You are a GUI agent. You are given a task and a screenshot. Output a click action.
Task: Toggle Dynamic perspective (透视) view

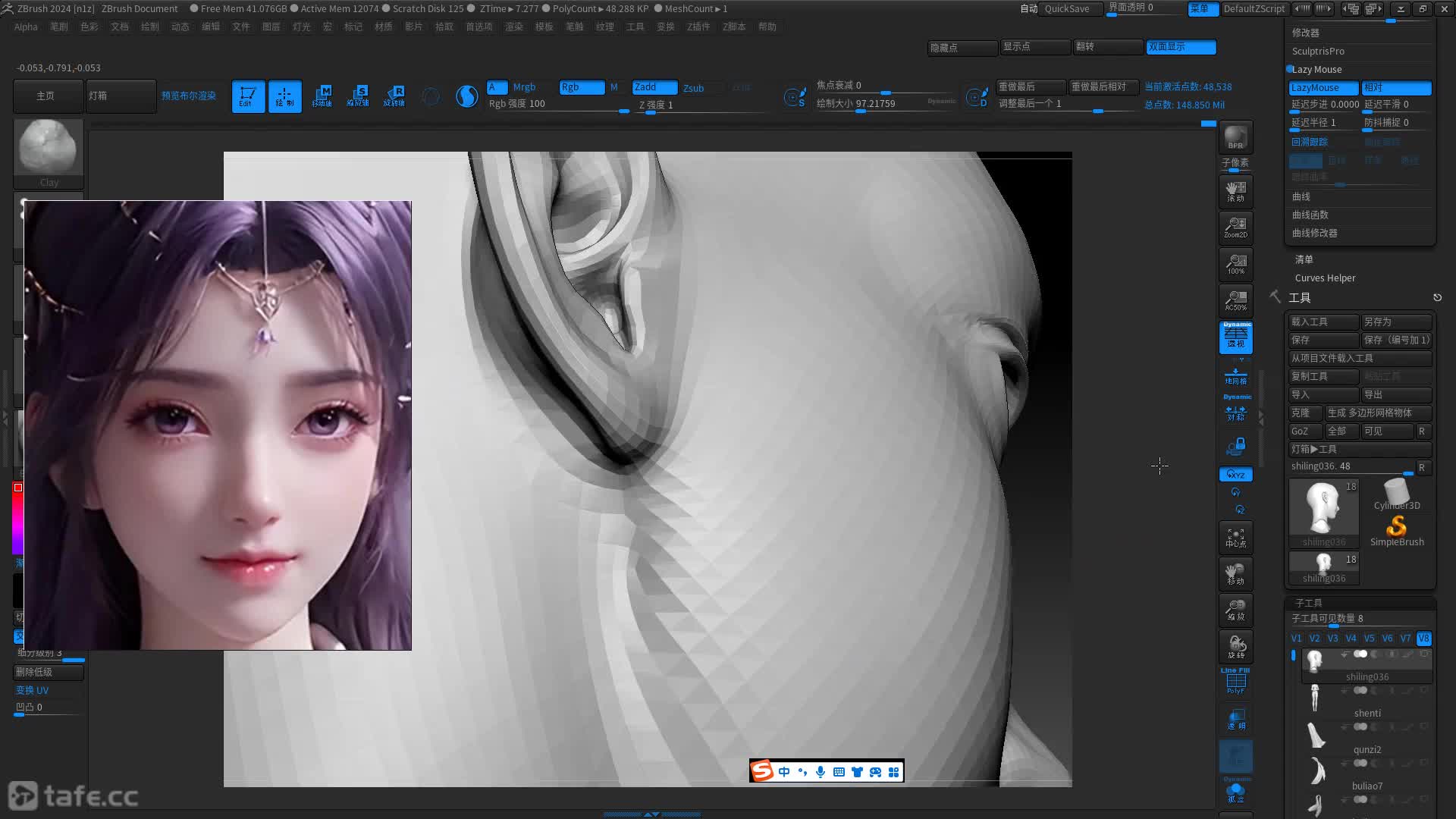(x=1235, y=337)
